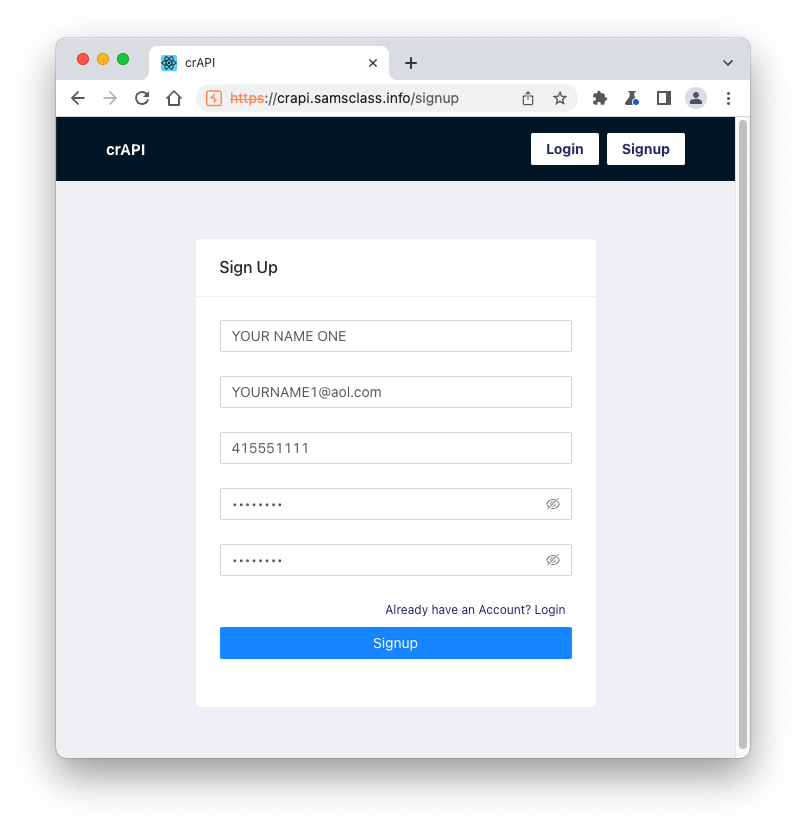Click the Chrome Labs flask icon
This screenshot has width=806, height=832.
[x=631, y=98]
